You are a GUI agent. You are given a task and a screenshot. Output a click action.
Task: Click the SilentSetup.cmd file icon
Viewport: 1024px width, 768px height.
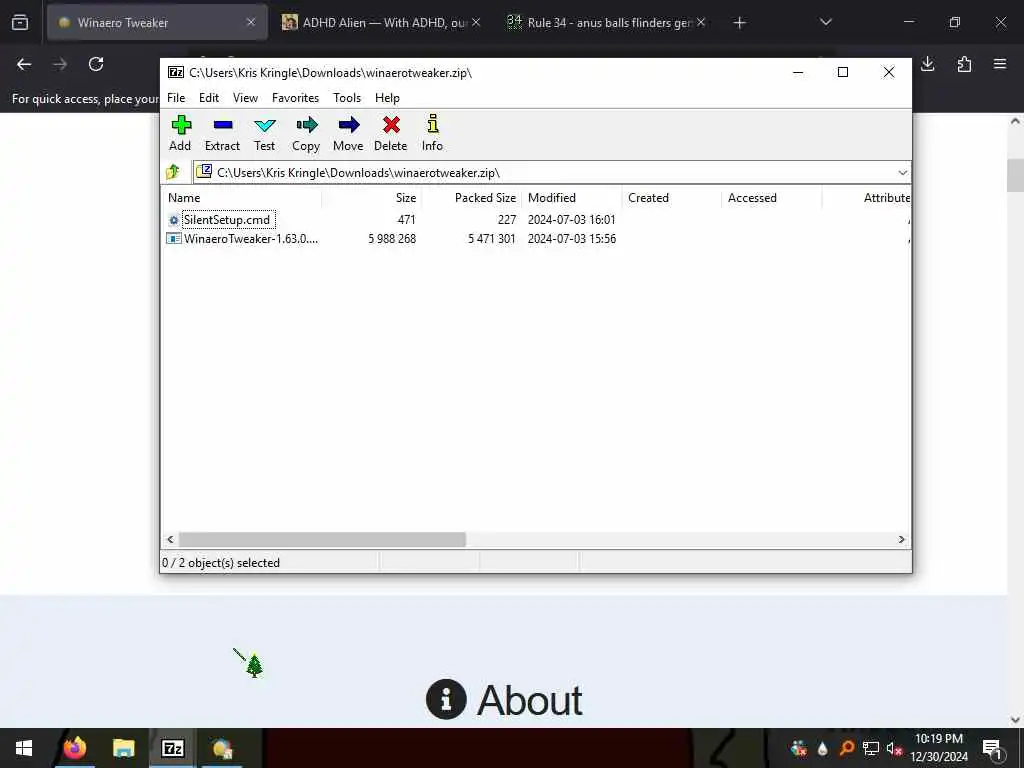point(174,220)
